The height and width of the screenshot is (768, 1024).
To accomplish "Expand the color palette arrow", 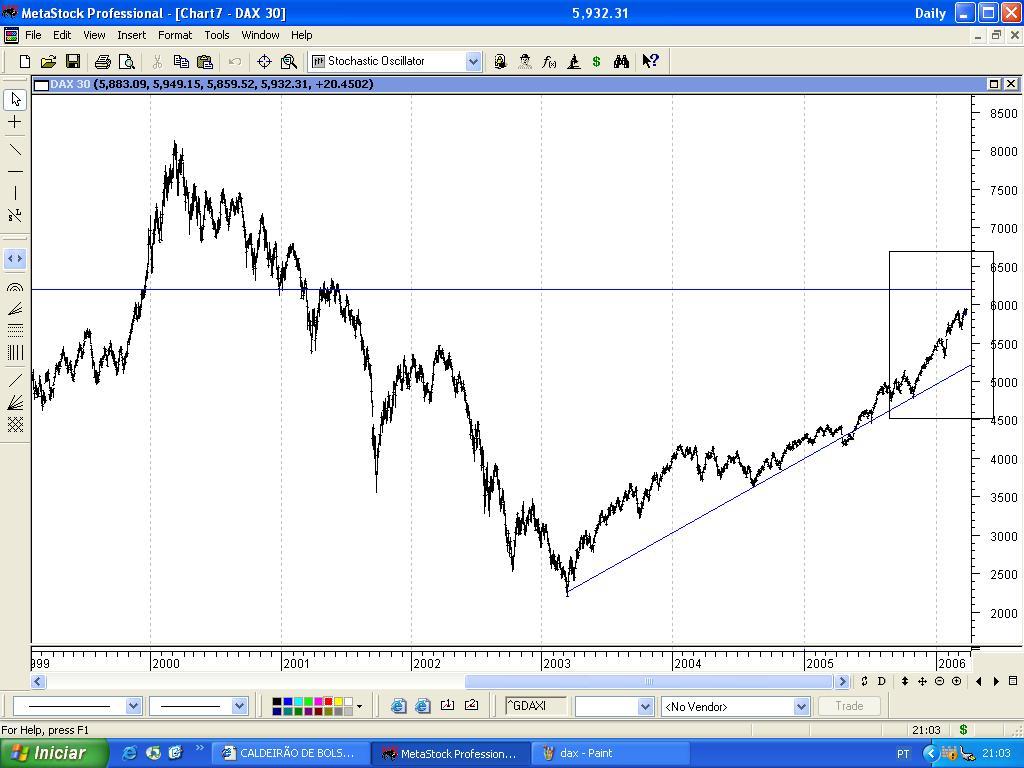I will (359, 706).
